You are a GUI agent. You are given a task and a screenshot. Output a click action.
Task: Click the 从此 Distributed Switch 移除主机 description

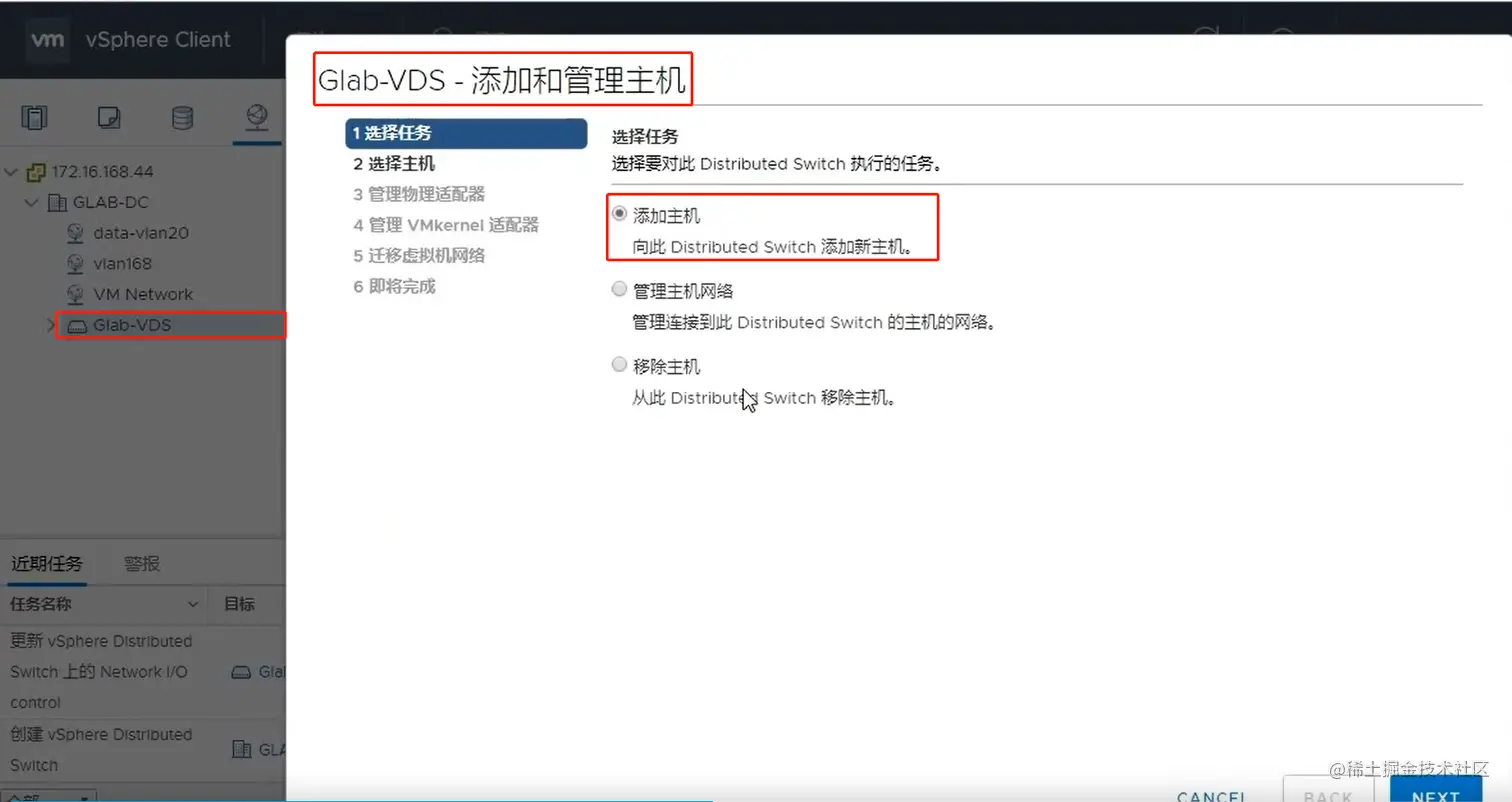point(763,398)
